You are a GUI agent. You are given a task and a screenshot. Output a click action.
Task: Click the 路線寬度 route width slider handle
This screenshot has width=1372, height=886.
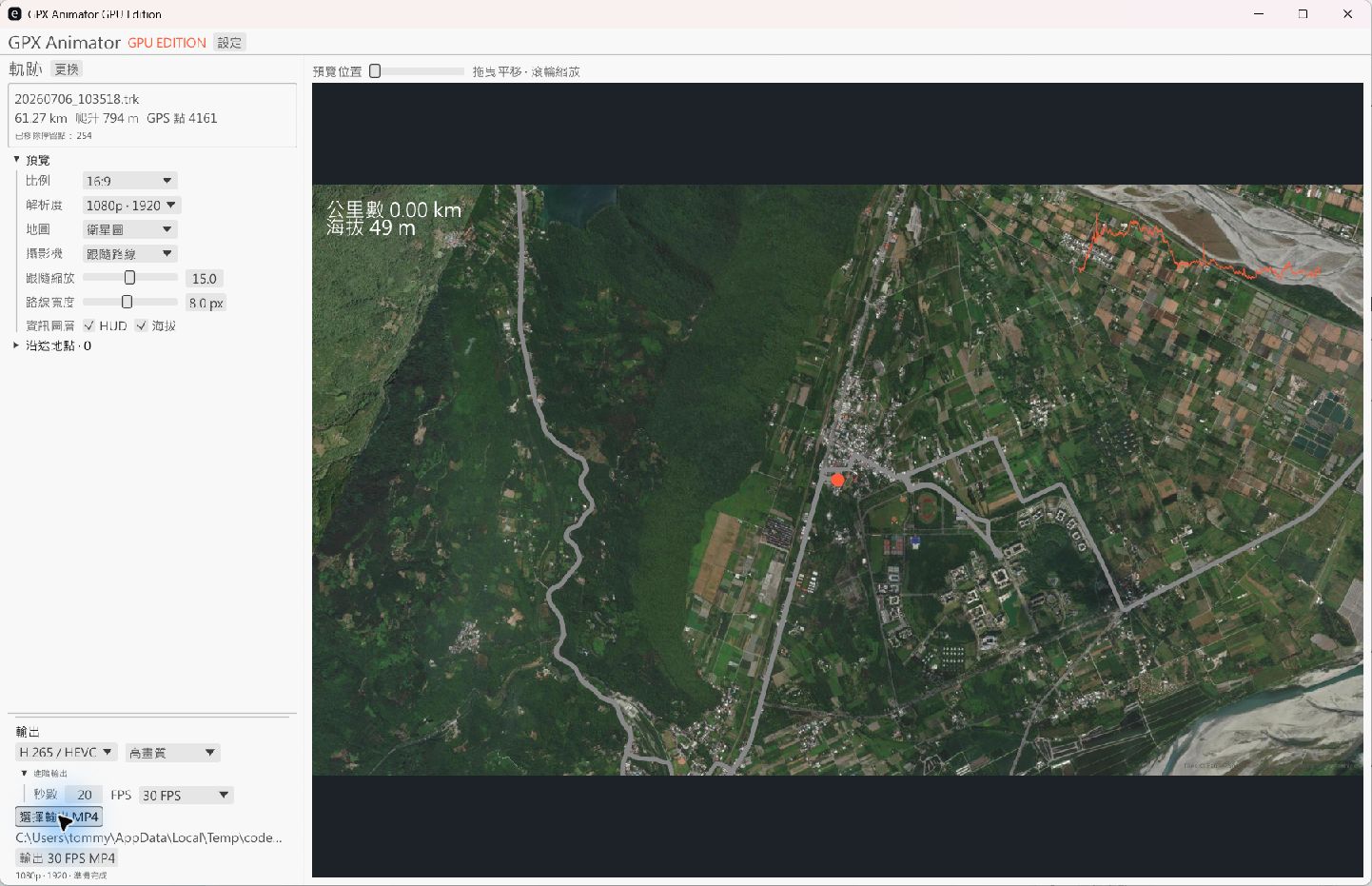click(x=127, y=302)
